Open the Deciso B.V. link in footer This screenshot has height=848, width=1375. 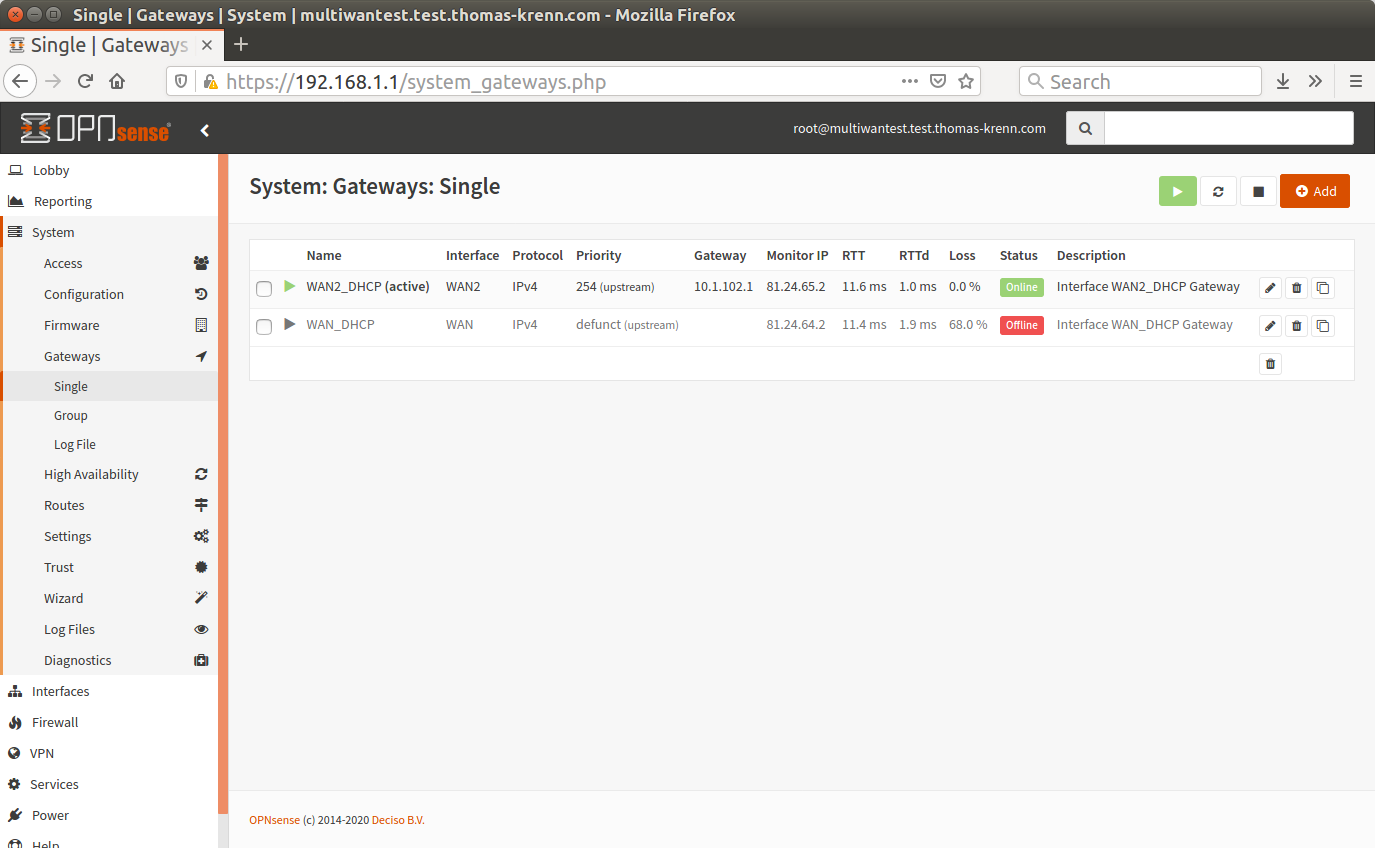click(397, 819)
